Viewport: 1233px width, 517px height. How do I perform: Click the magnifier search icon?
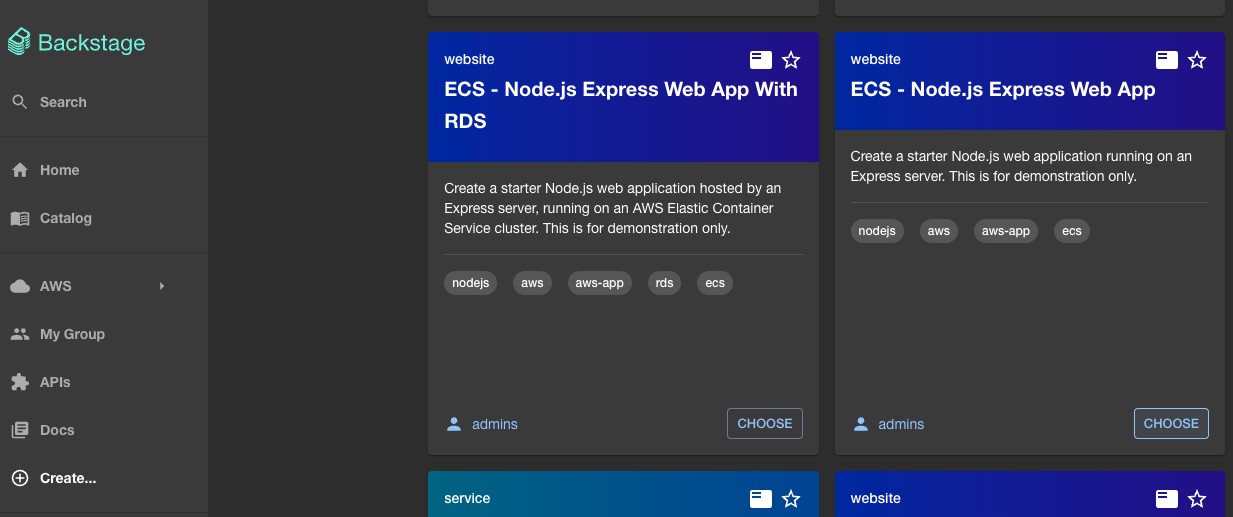[x=19, y=102]
